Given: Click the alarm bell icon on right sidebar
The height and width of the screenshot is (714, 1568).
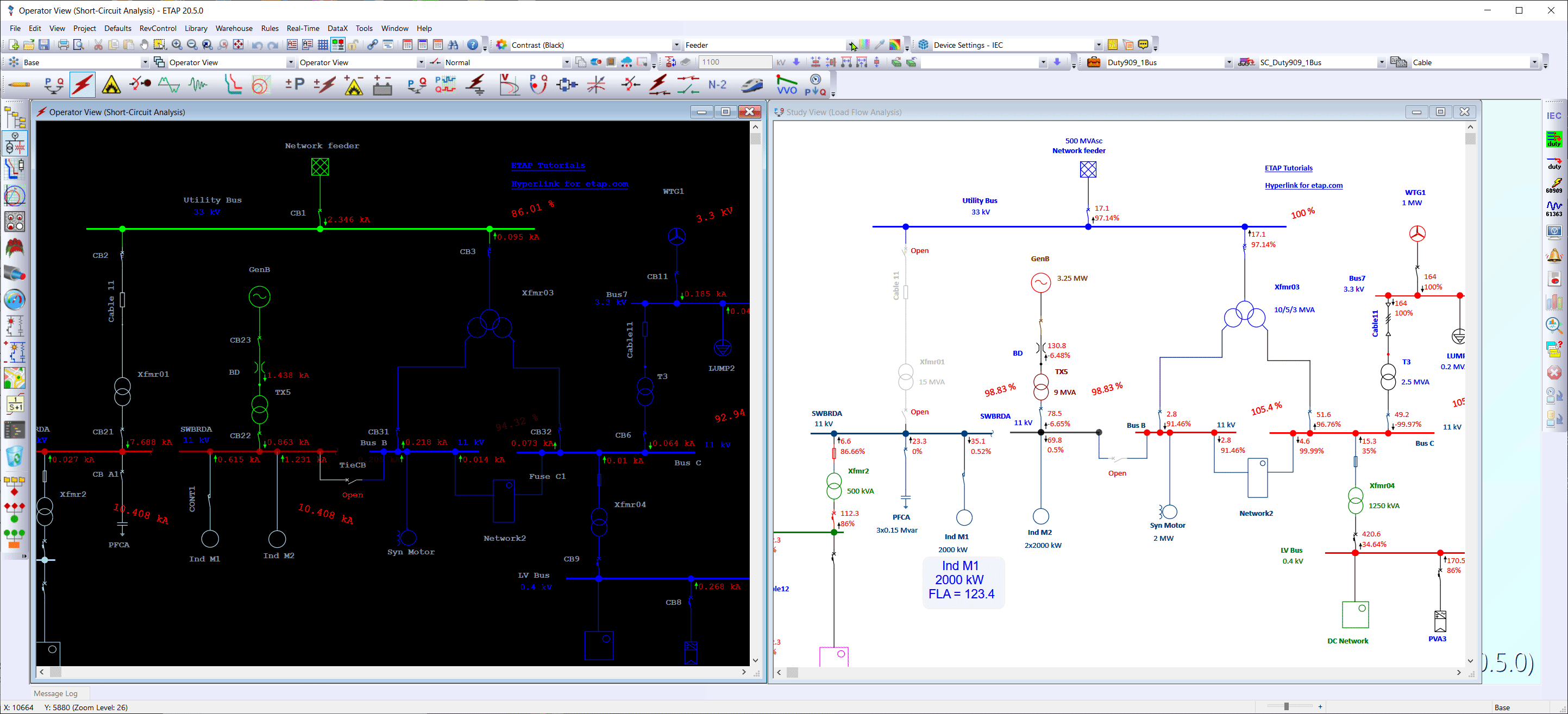Looking at the screenshot, I should [x=1553, y=255].
